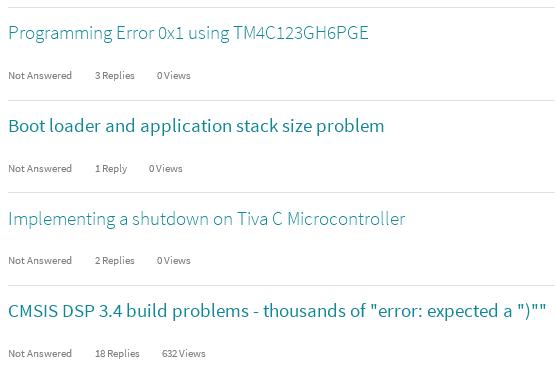Click Not Answered status under CMSIS DSP thread
The width and height of the screenshot is (555, 372).
tap(40, 353)
